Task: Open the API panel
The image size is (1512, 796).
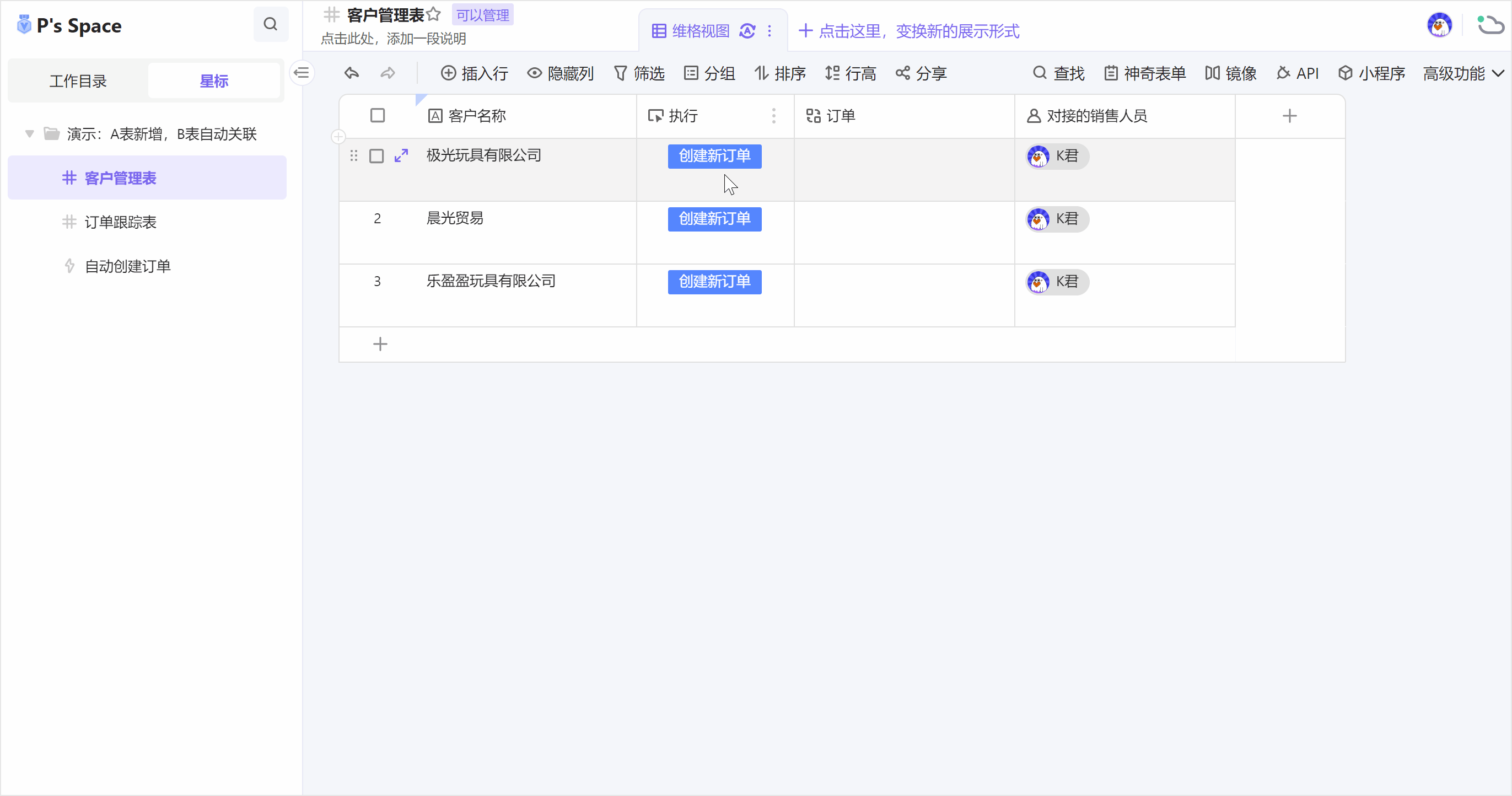Action: tap(1298, 73)
